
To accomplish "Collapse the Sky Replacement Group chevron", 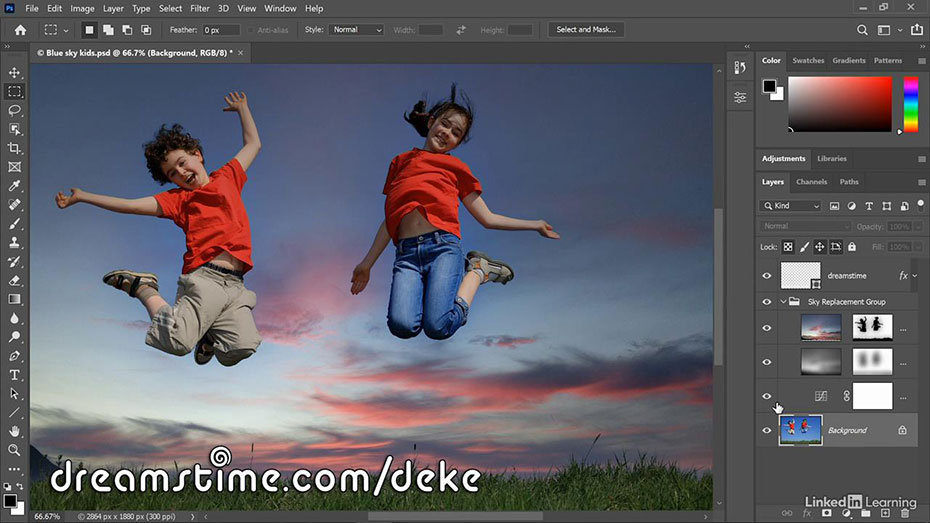I will 784,302.
